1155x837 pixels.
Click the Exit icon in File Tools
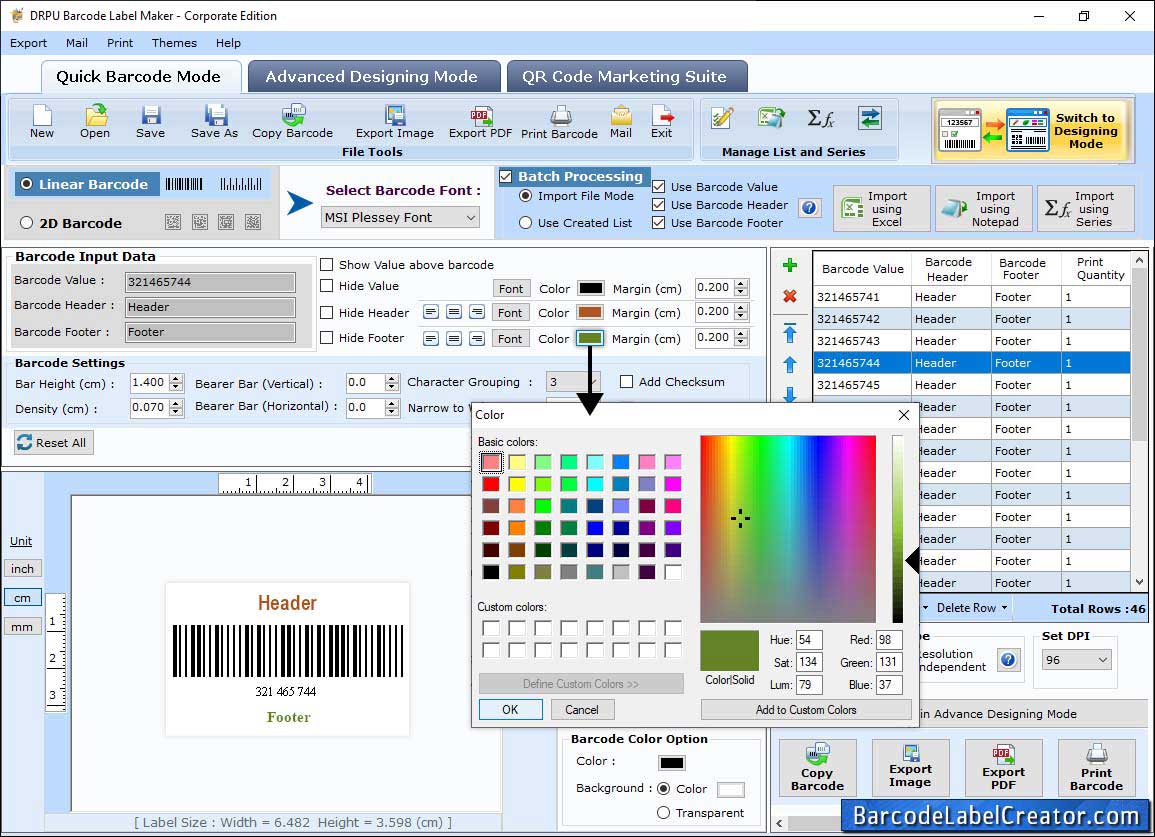(661, 122)
